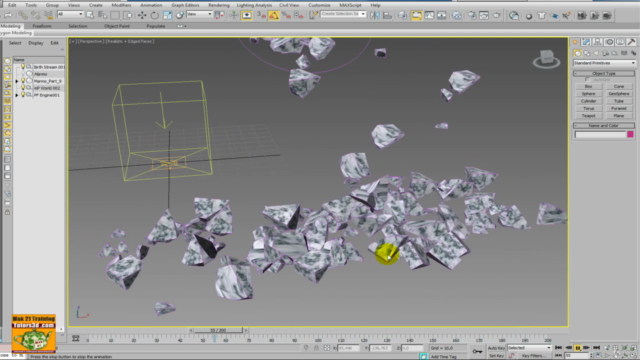Click the Set Key button
The width and height of the screenshot is (640, 360).
[x=496, y=356]
